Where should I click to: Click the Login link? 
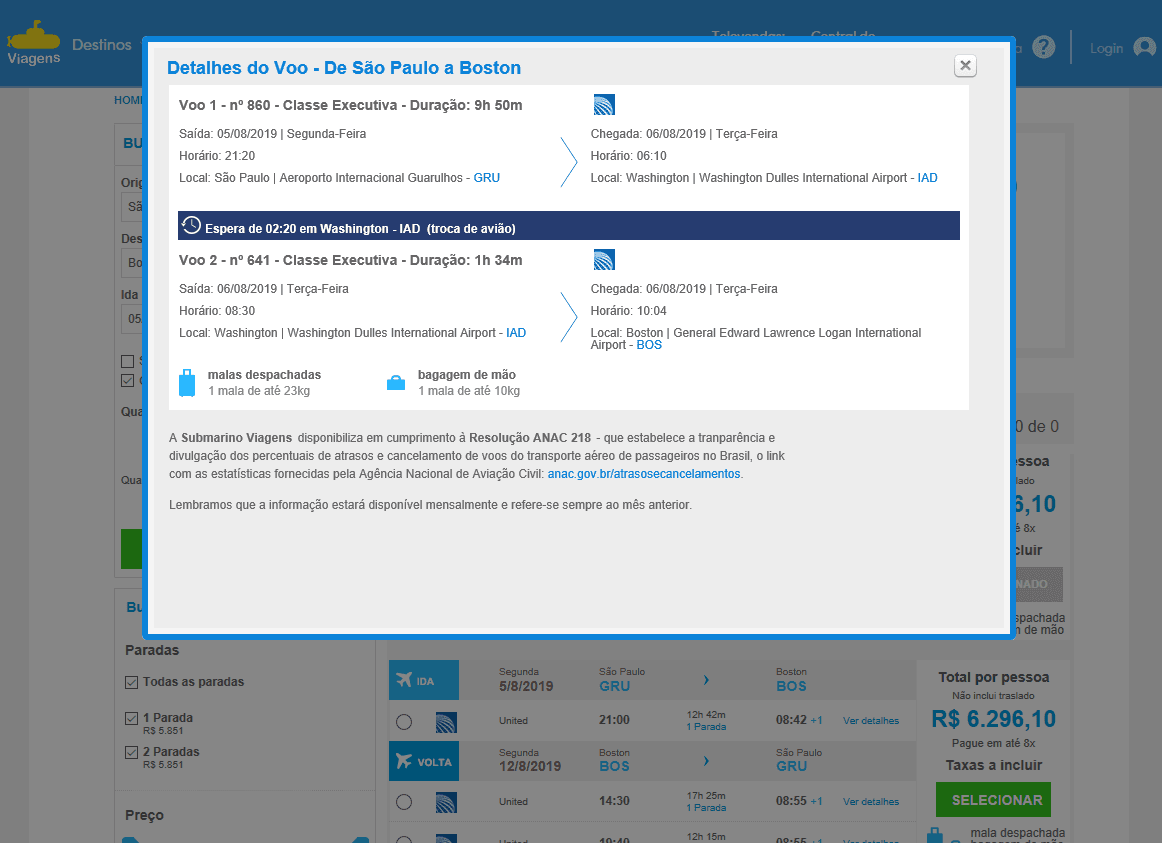[x=1106, y=48]
